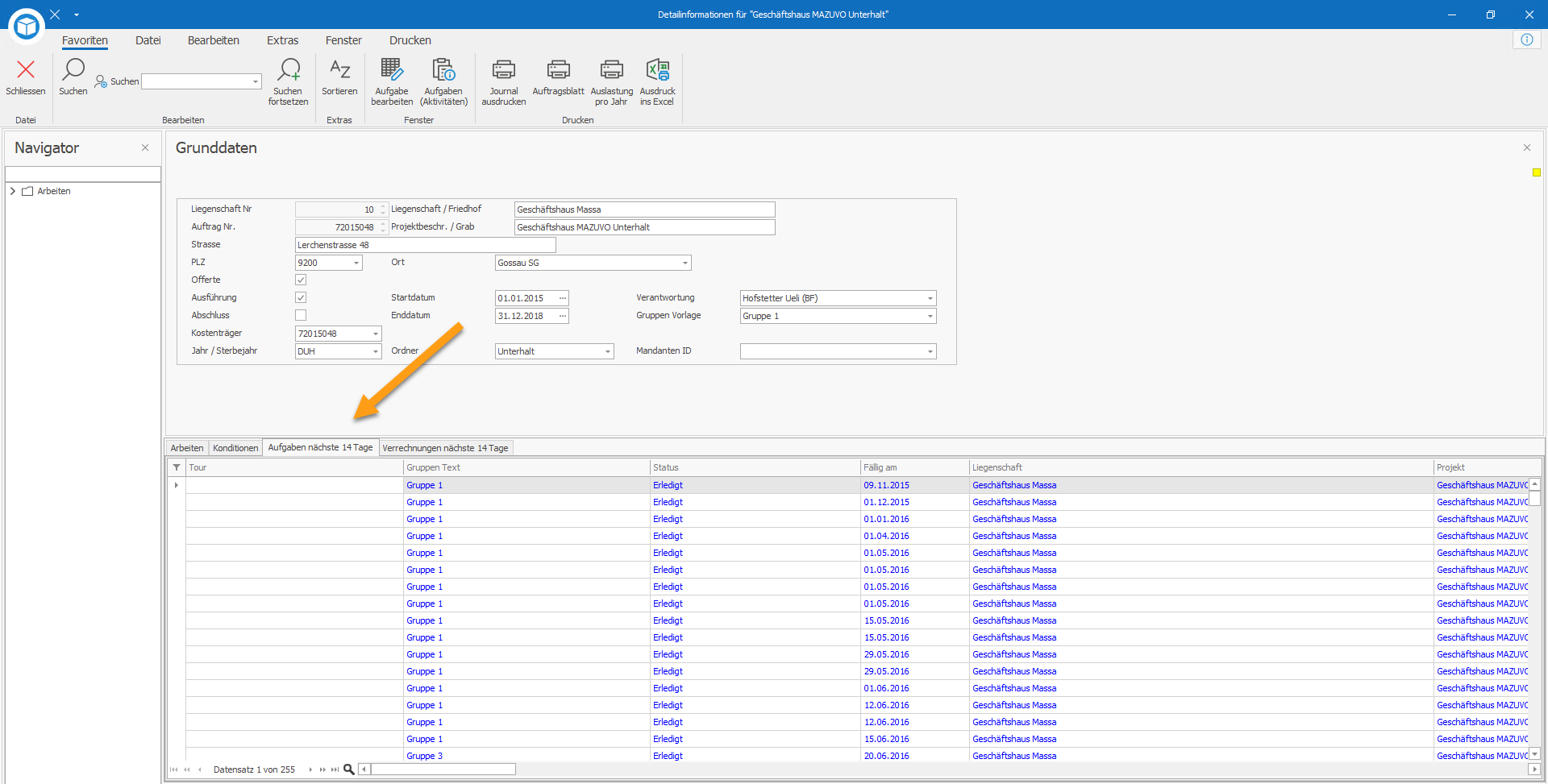
Task: Open the Suchen combo box in ribbon
Action: point(256,81)
